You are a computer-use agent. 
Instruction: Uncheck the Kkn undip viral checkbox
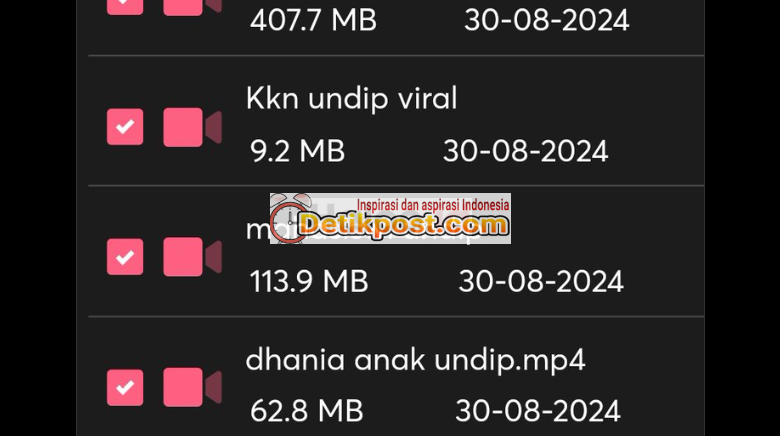coord(125,127)
